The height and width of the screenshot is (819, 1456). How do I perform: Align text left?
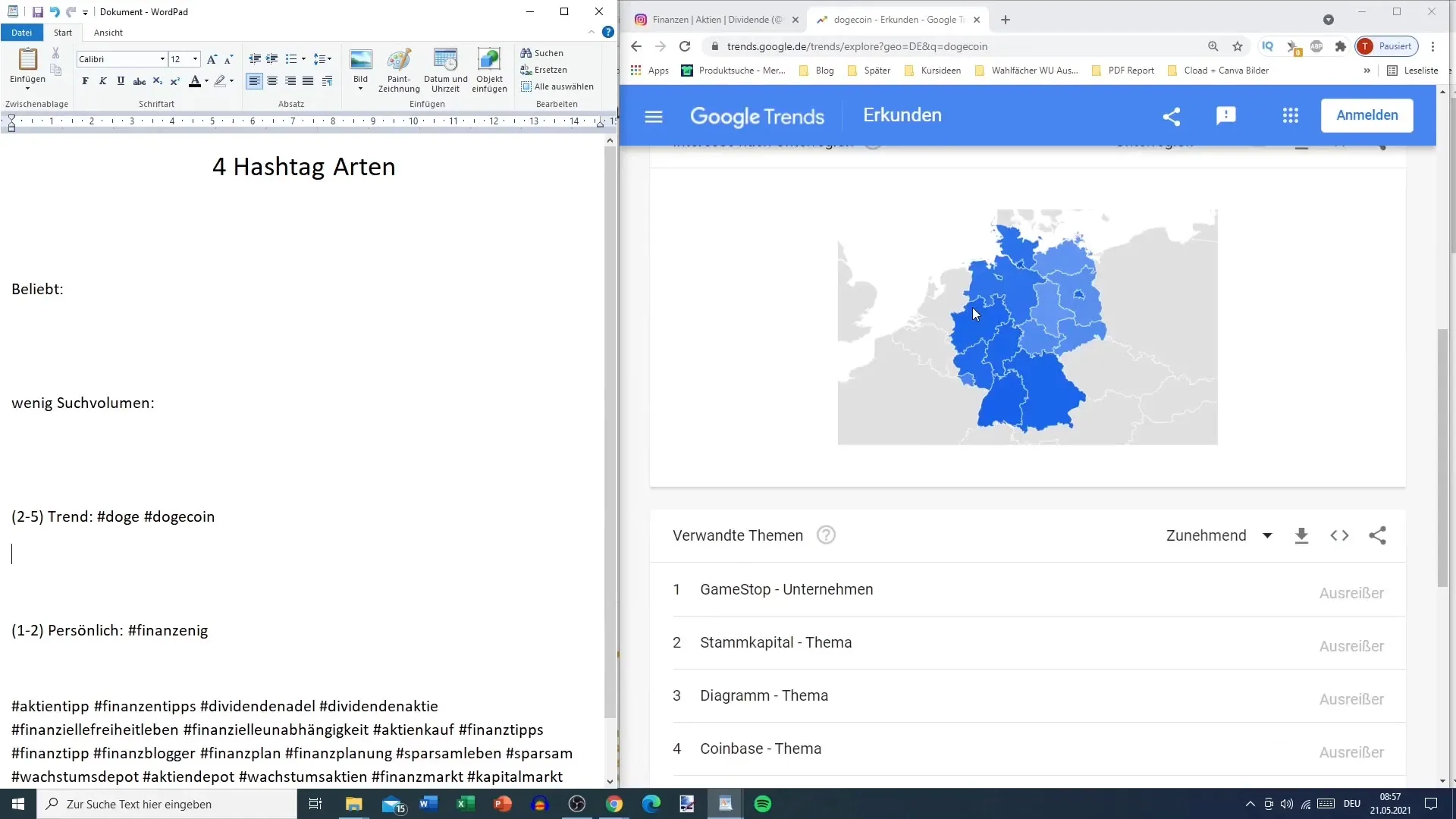[x=255, y=81]
